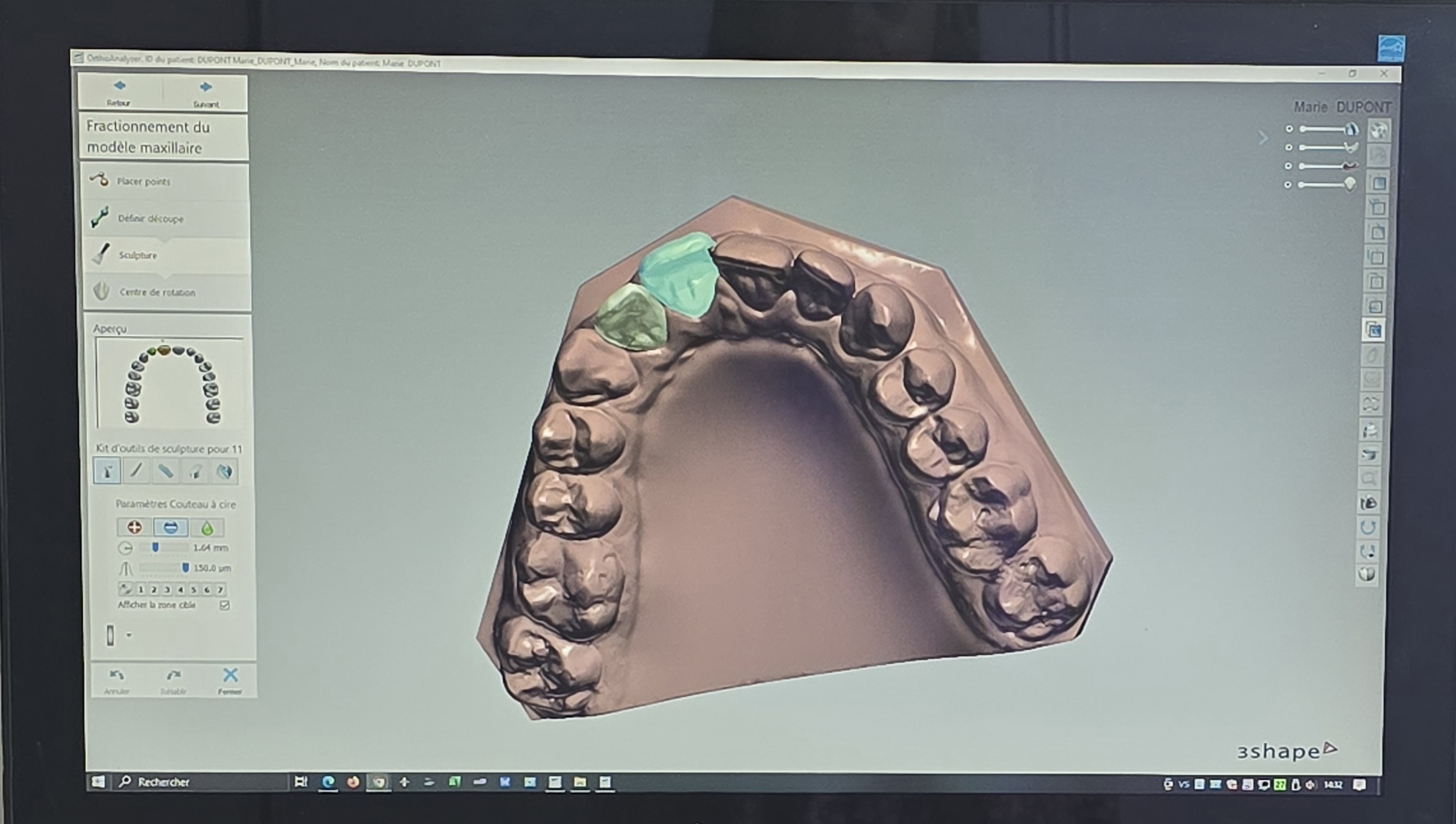The image size is (1456, 824).
Task: Adjust the third transparency slider
Action: point(1329,166)
